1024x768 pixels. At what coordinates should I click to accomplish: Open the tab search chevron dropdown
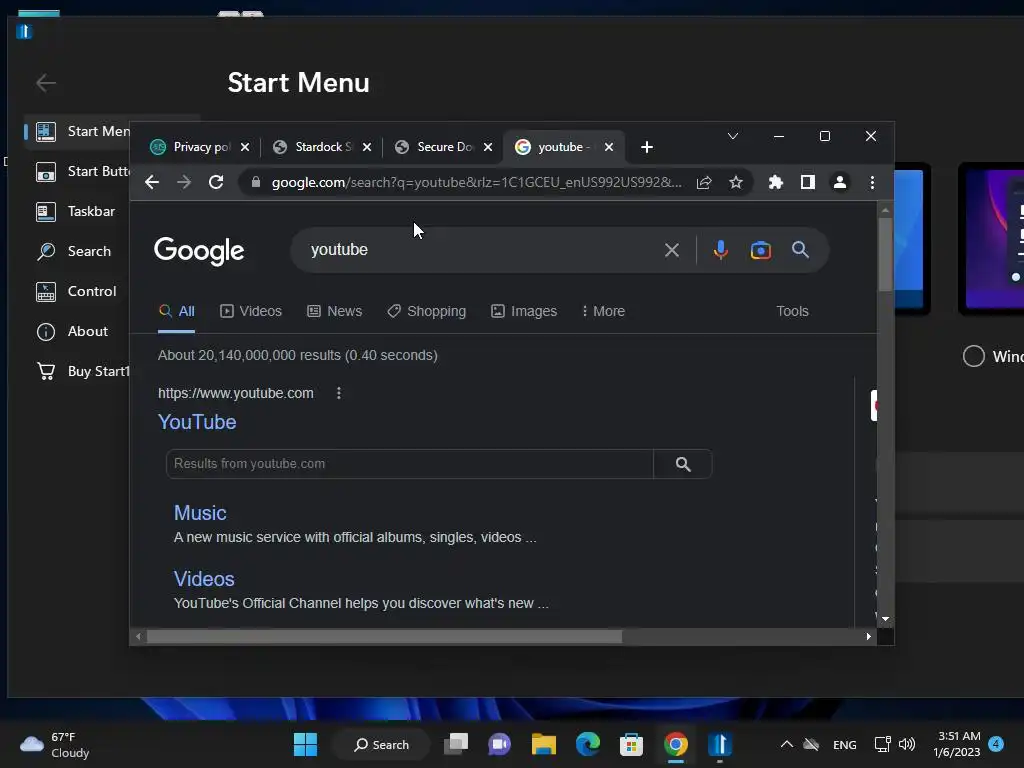click(x=733, y=136)
